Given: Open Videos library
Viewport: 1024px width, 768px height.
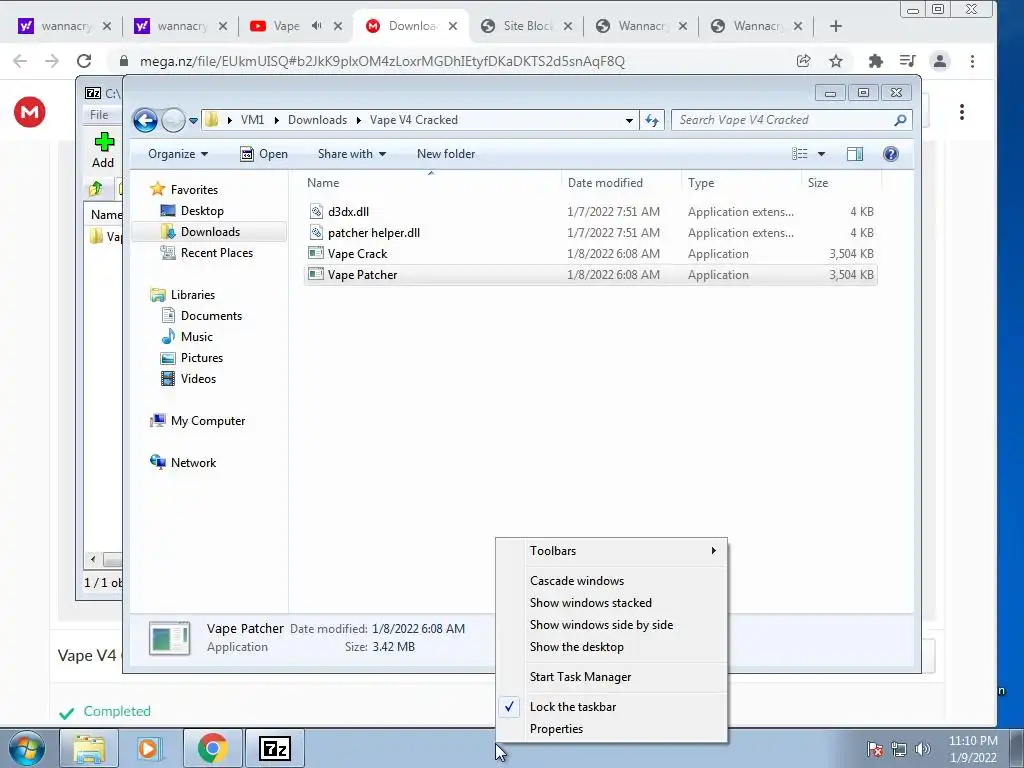Looking at the screenshot, I should click(188, 378).
